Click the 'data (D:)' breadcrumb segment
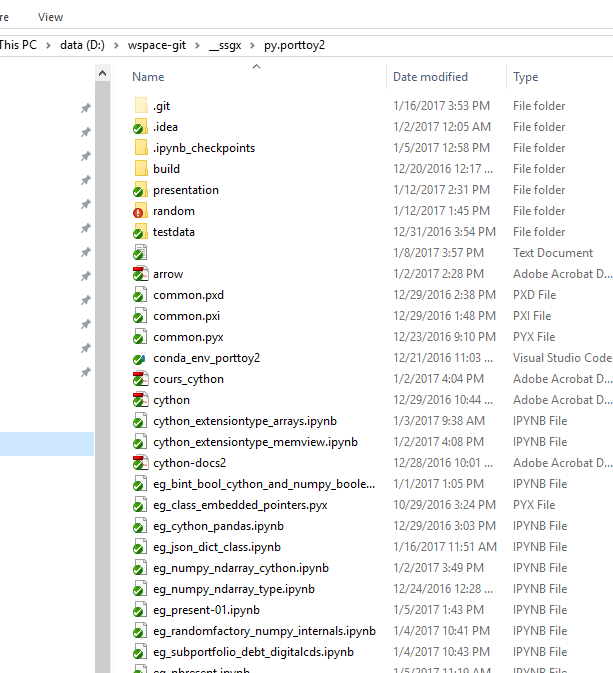This screenshot has height=673, width=613. point(82,45)
